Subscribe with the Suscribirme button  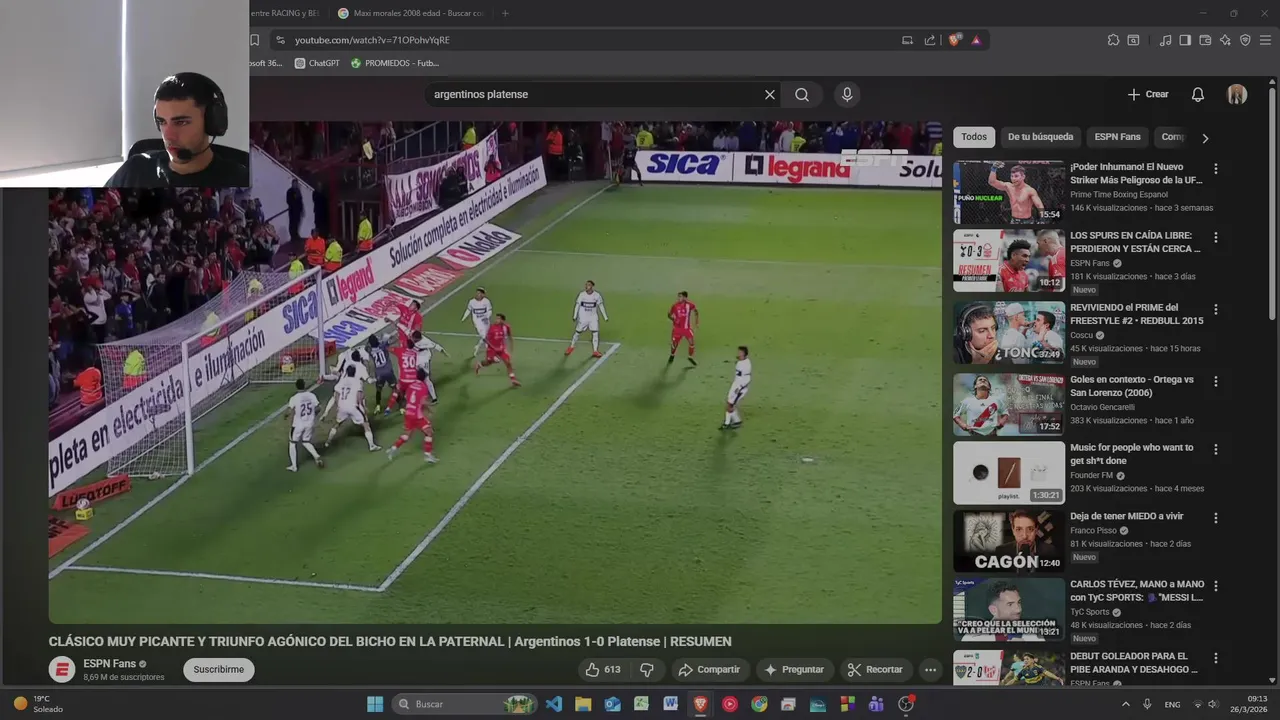(219, 670)
